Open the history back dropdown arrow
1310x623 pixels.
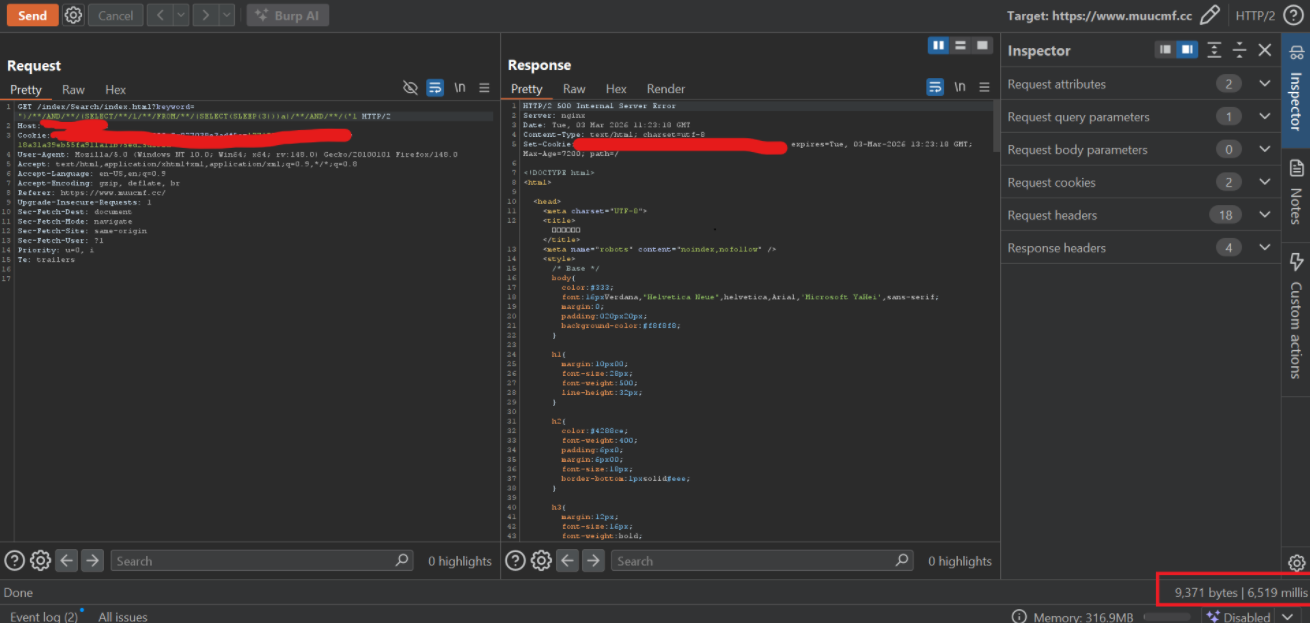(x=180, y=15)
